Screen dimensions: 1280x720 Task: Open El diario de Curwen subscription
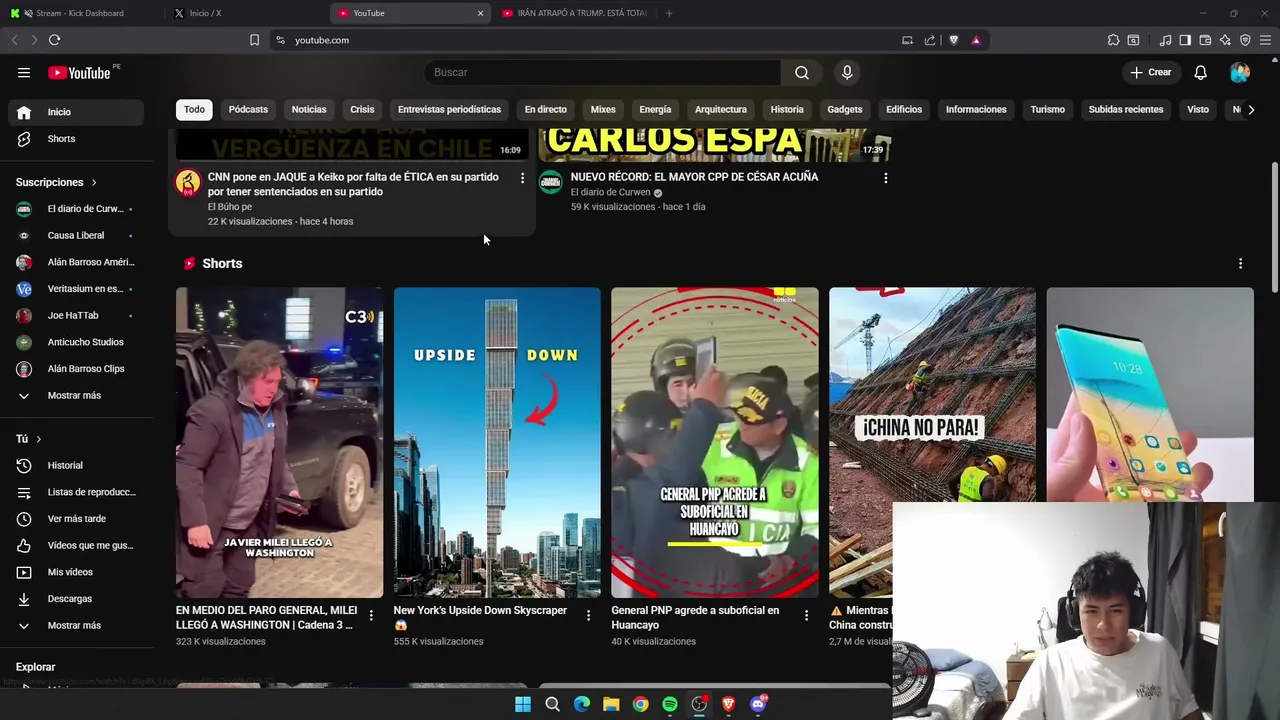77,209
